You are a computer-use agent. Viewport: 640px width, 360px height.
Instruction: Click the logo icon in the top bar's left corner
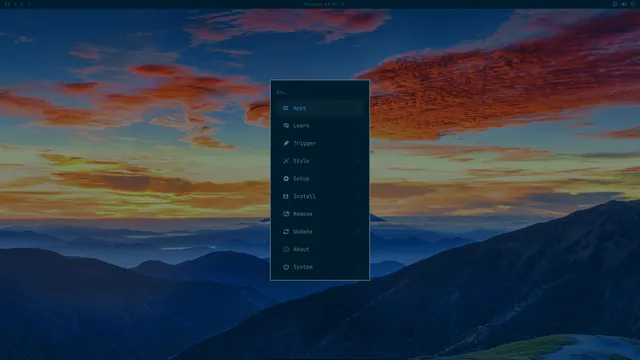click(7, 4)
